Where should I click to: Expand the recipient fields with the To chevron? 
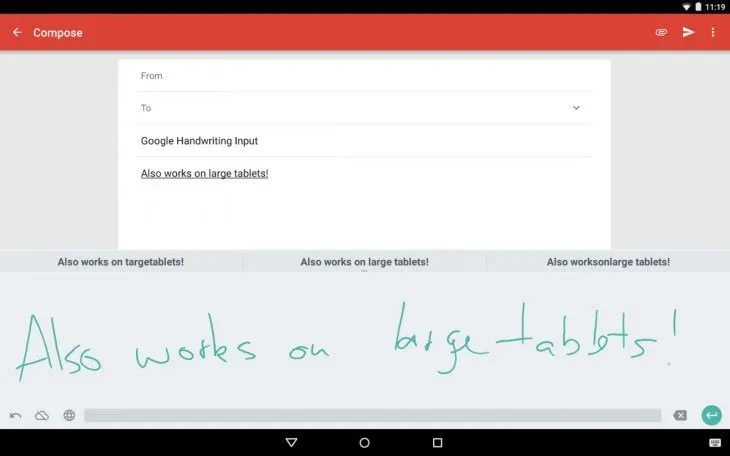[576, 108]
